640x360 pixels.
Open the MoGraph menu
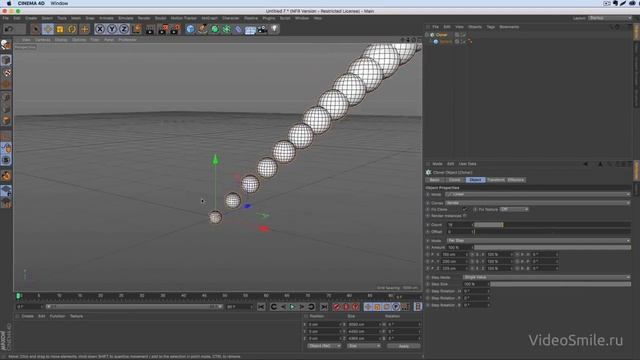pyautogui.click(x=209, y=18)
